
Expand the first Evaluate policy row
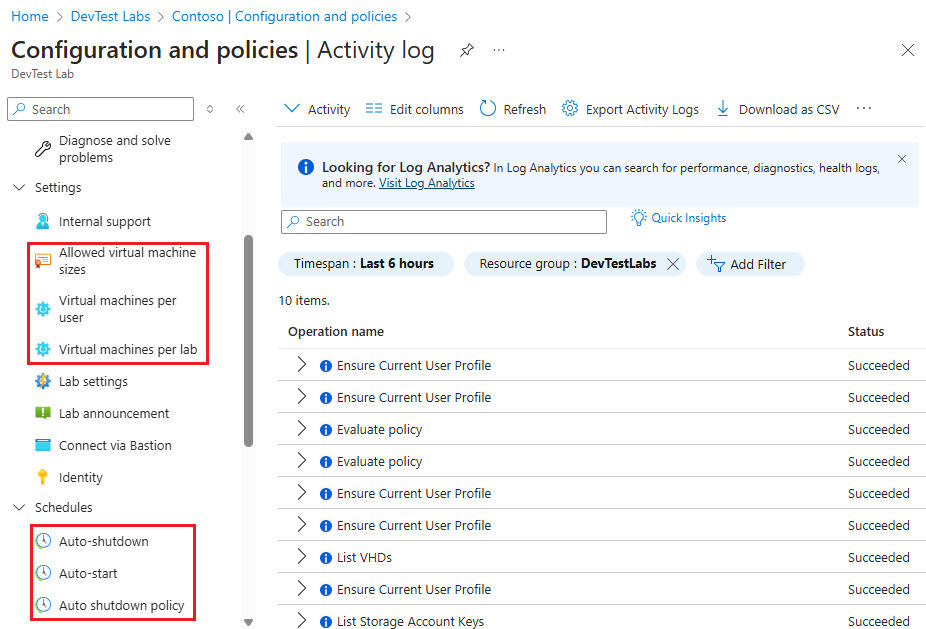pos(301,429)
